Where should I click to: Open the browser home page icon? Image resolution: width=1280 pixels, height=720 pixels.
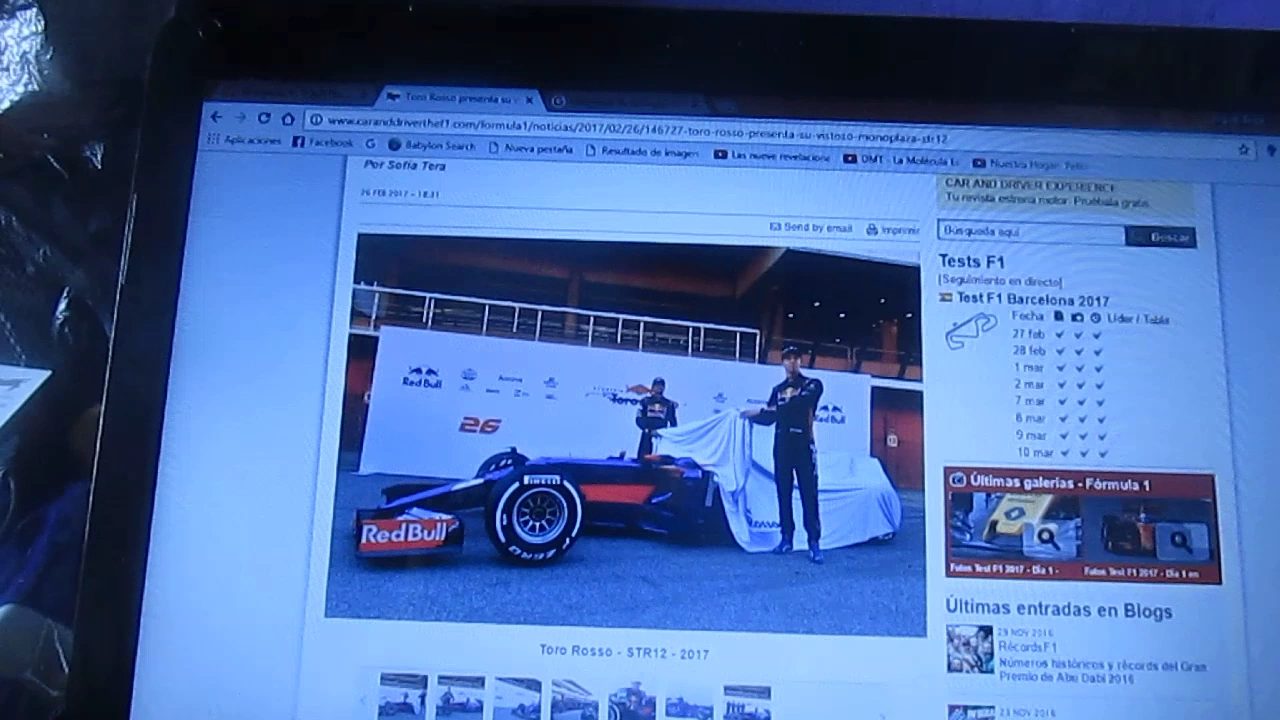point(288,119)
